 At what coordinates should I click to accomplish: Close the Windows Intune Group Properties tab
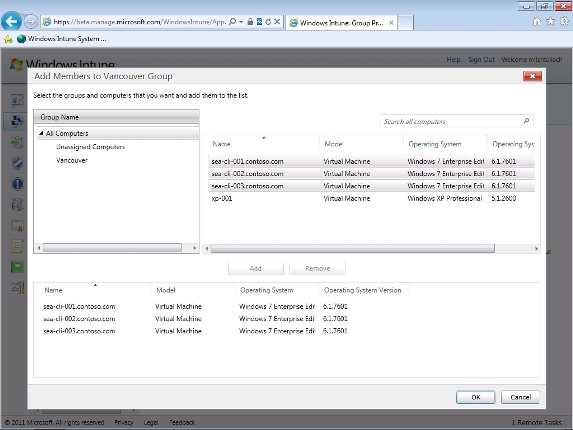391,23
